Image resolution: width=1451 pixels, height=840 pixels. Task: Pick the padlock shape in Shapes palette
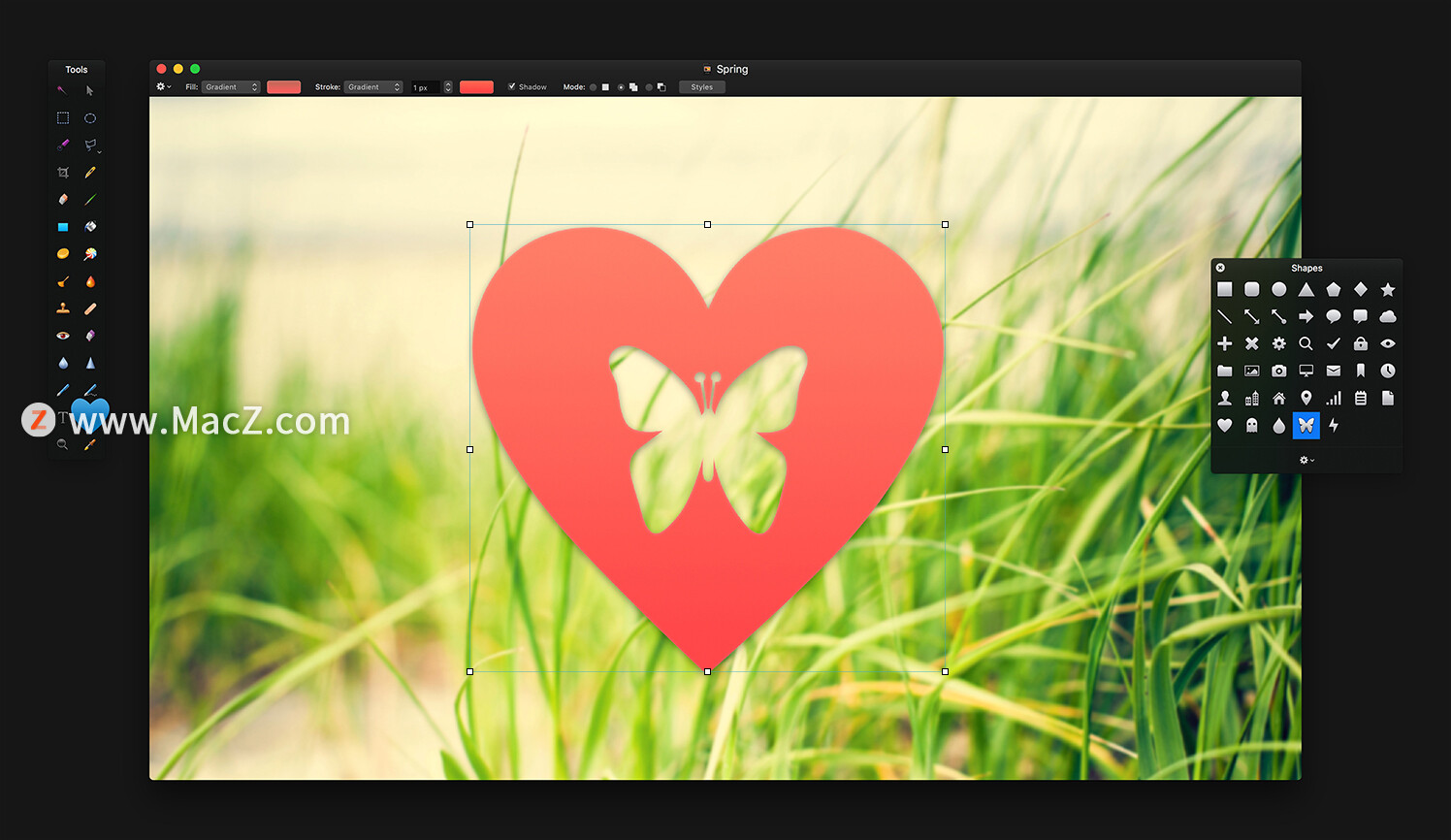click(1361, 343)
